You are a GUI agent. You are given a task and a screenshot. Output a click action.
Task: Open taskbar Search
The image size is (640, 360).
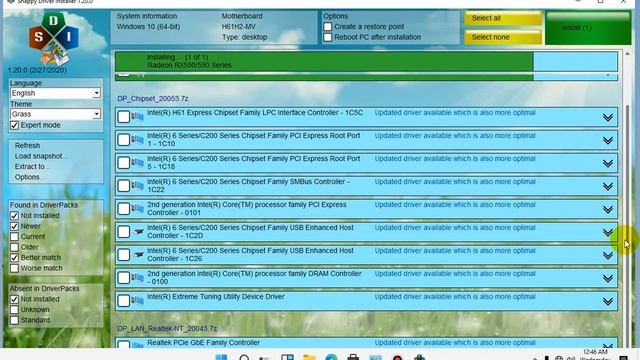click(x=244, y=358)
